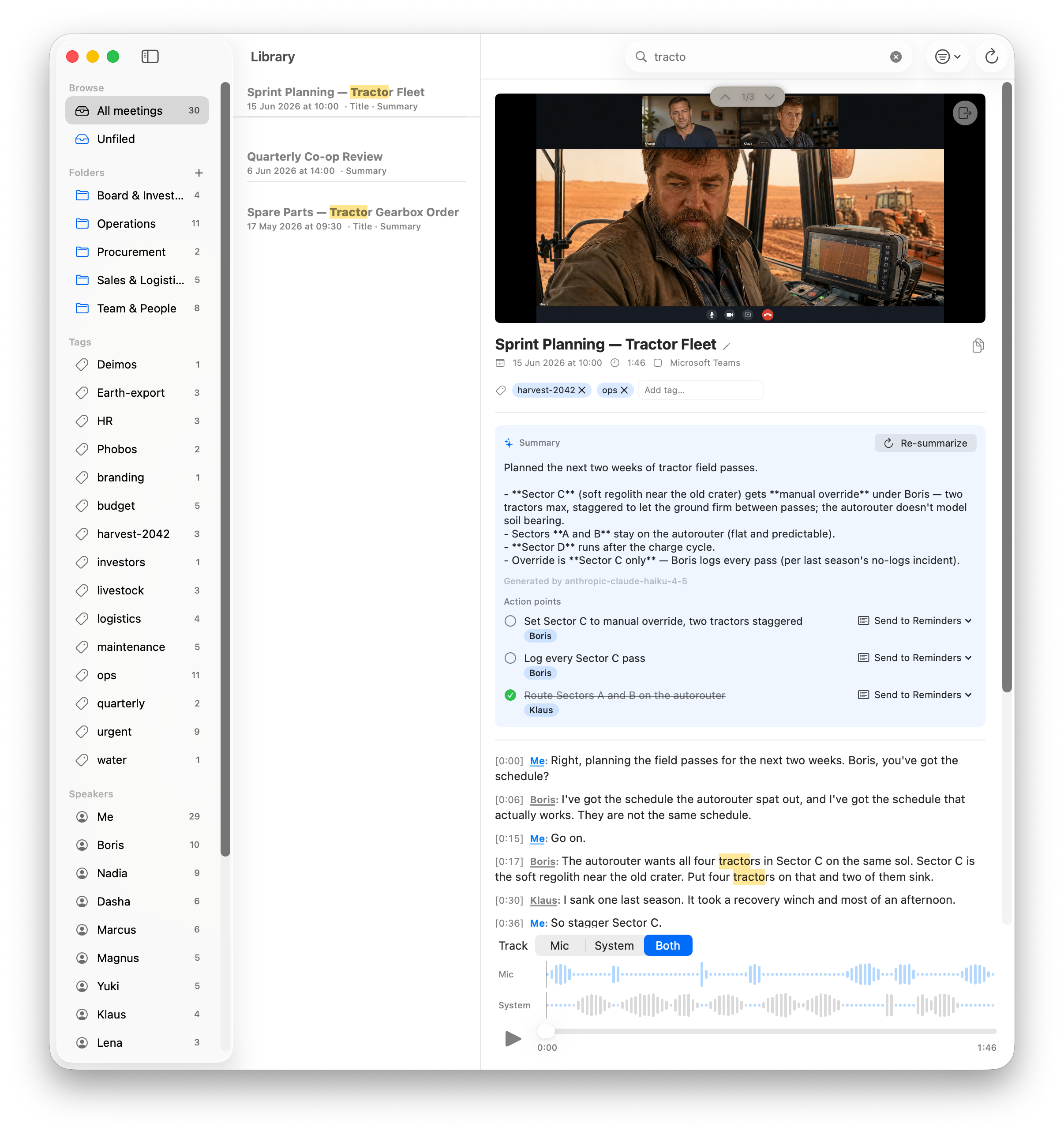
Task: Filter by the investors tag
Action: pyautogui.click(x=137, y=562)
